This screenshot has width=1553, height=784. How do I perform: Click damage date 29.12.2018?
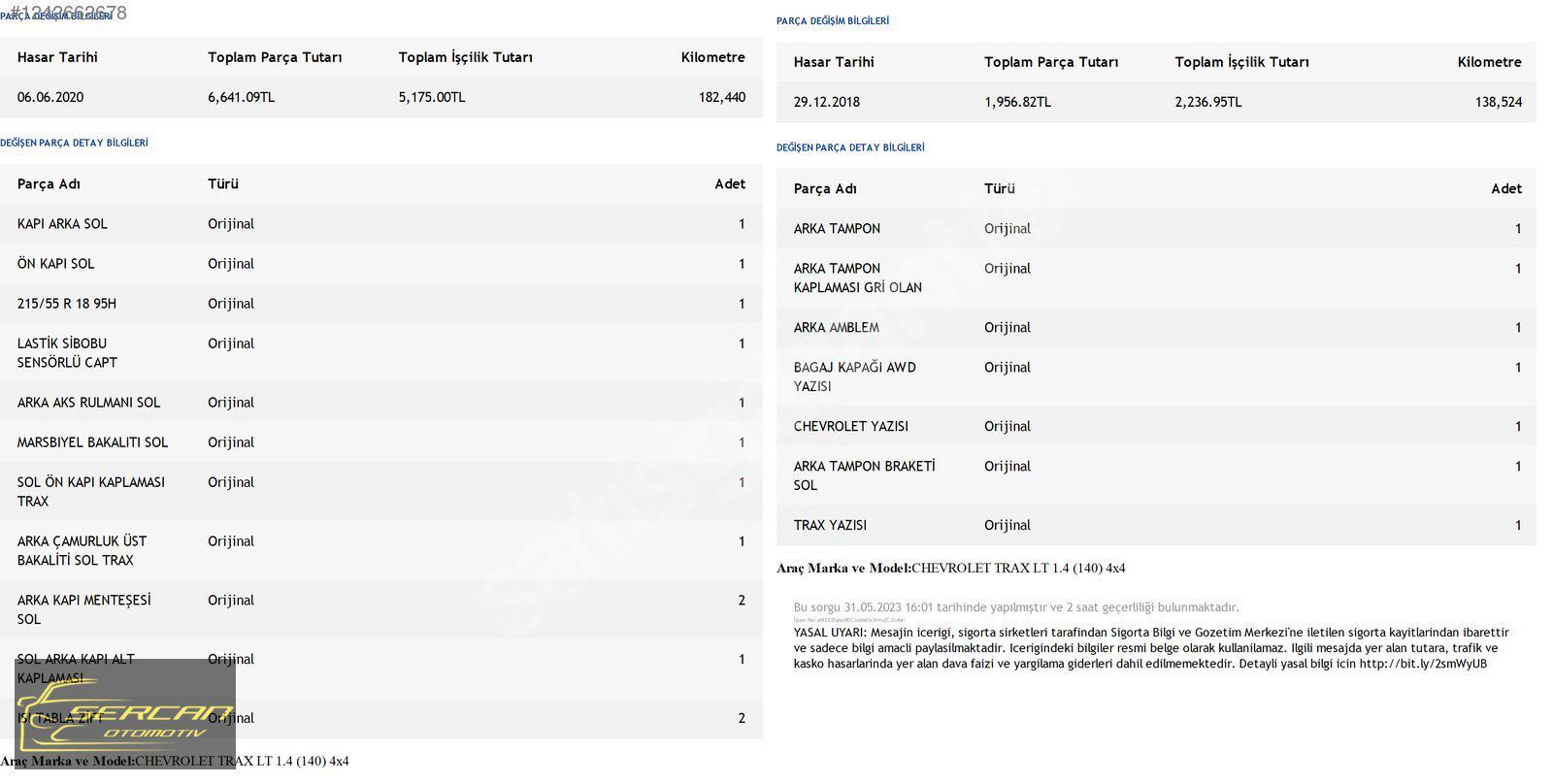827,102
